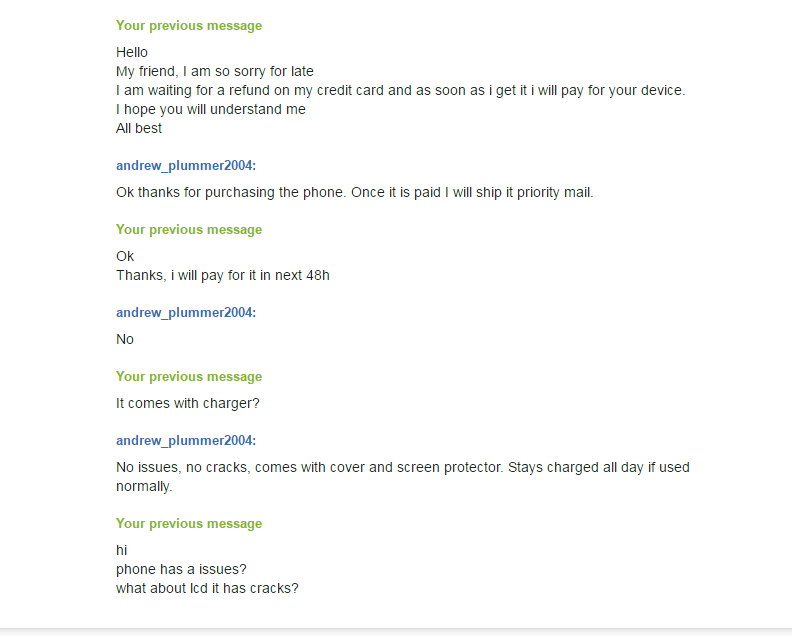Click the "It comes with charger?" question
The width and height of the screenshot is (792, 636).
[188, 403]
